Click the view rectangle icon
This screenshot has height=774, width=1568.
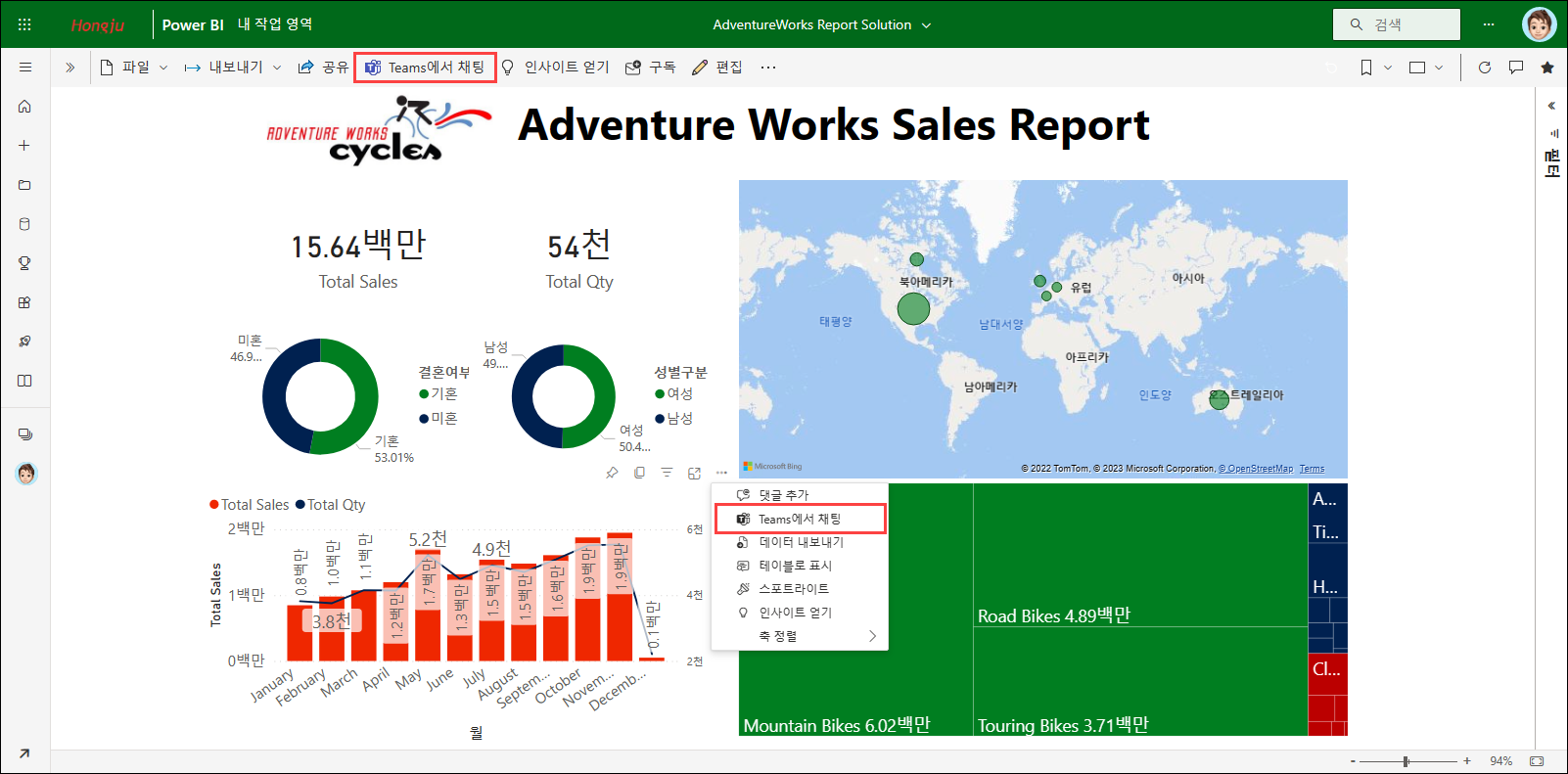(x=1417, y=68)
